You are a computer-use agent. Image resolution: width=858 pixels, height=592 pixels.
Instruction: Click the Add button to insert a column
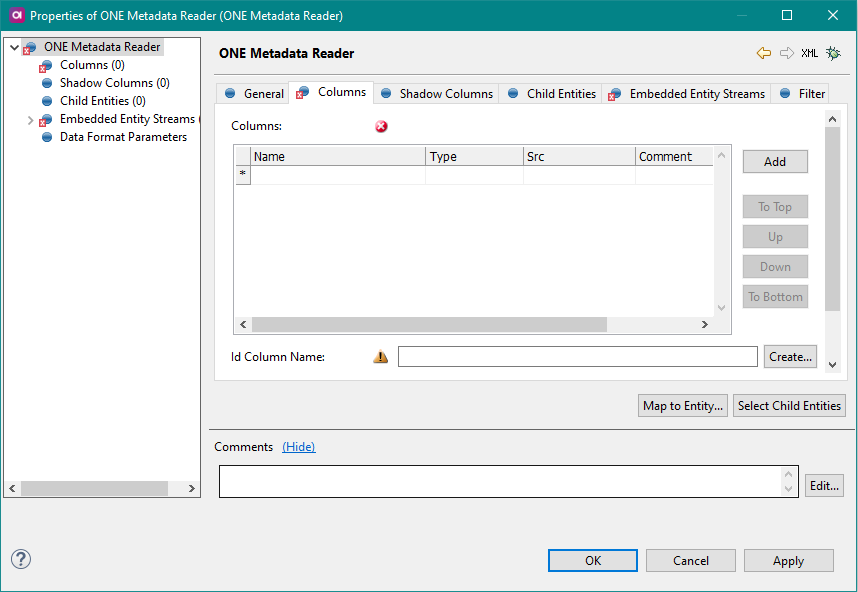775,161
